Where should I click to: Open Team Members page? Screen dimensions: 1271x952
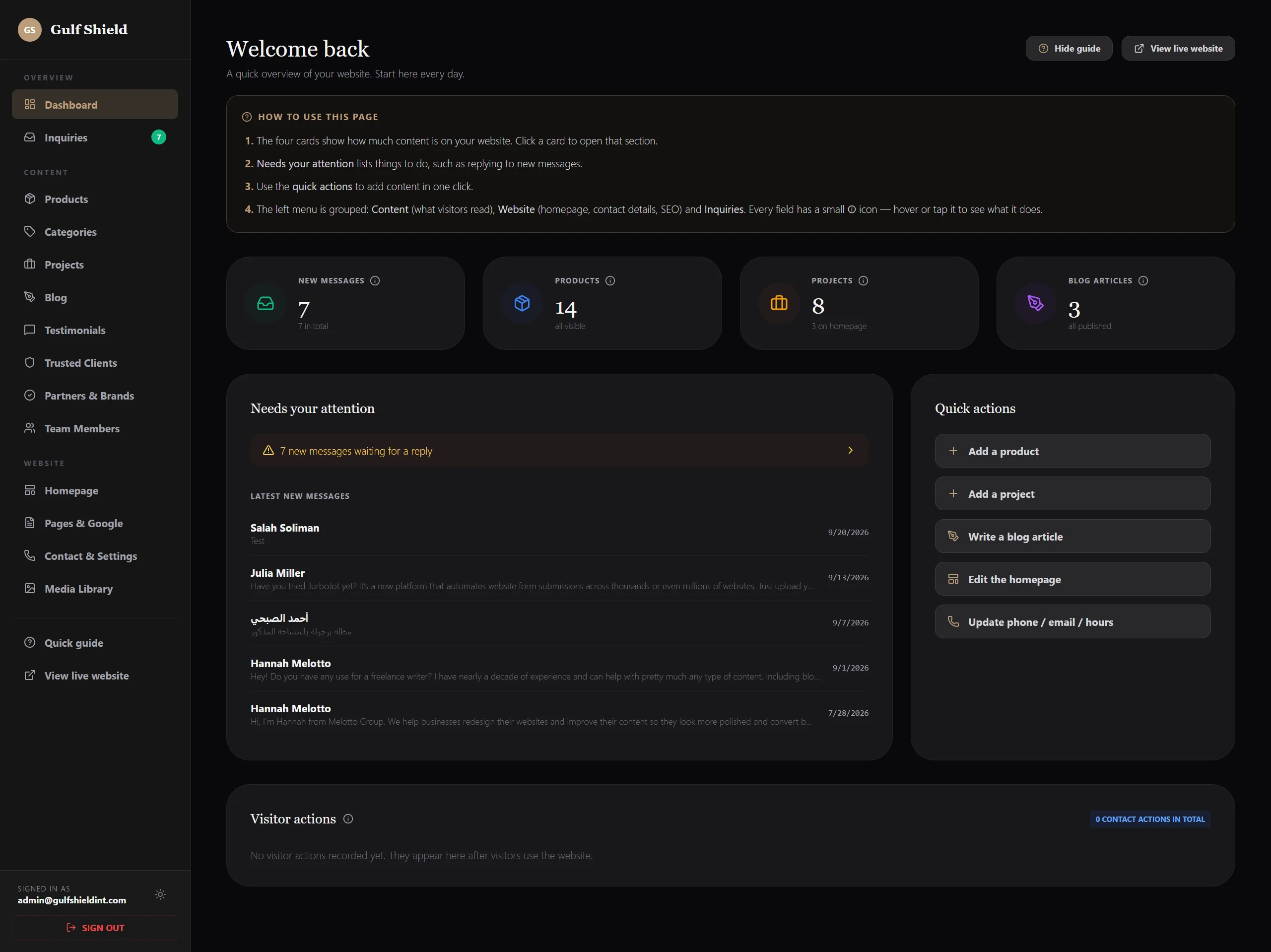tap(95, 428)
